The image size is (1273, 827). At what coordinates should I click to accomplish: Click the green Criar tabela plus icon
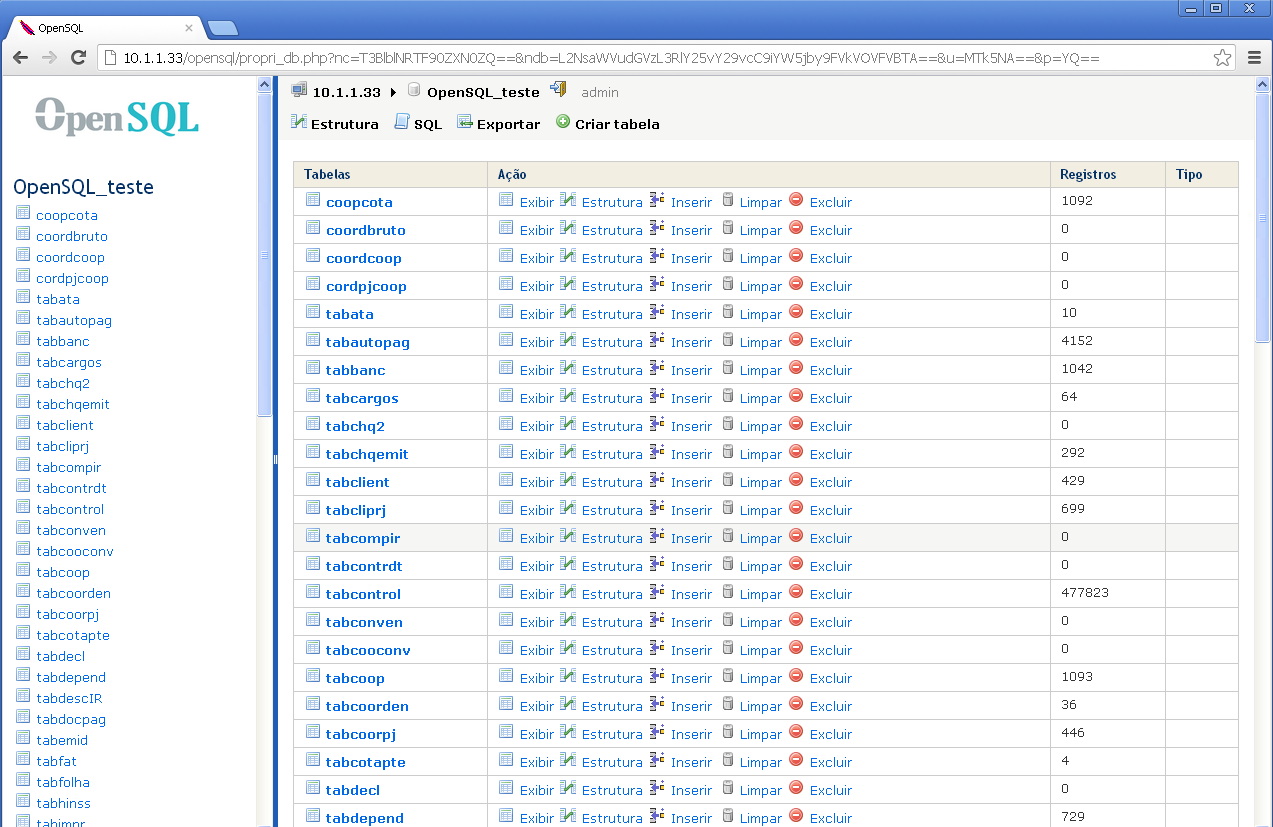[x=563, y=122]
